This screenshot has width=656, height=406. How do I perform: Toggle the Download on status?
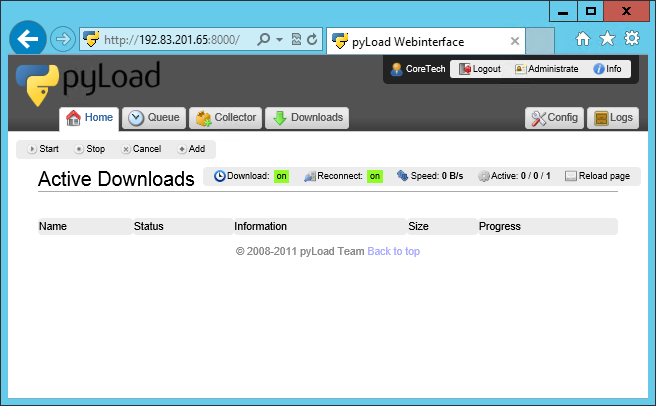(281, 176)
